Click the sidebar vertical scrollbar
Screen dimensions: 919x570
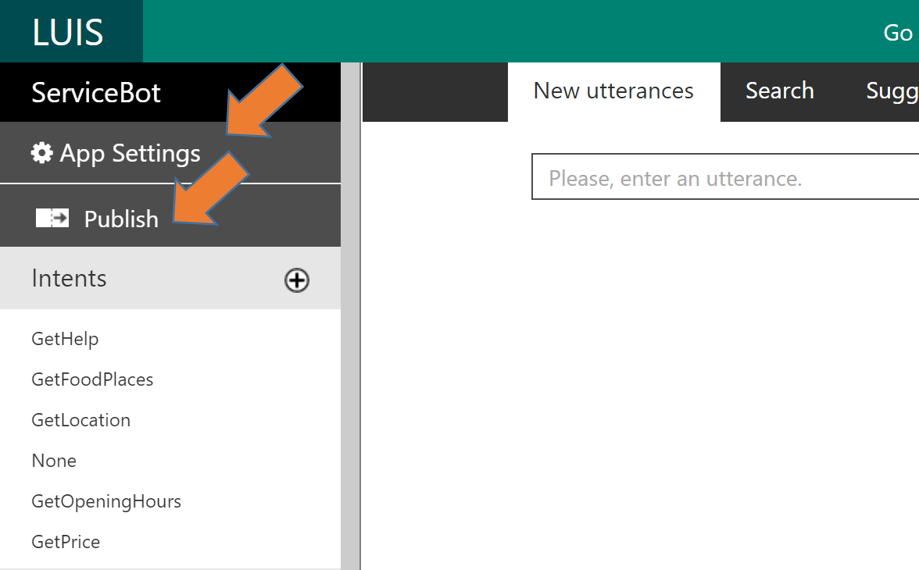350,316
